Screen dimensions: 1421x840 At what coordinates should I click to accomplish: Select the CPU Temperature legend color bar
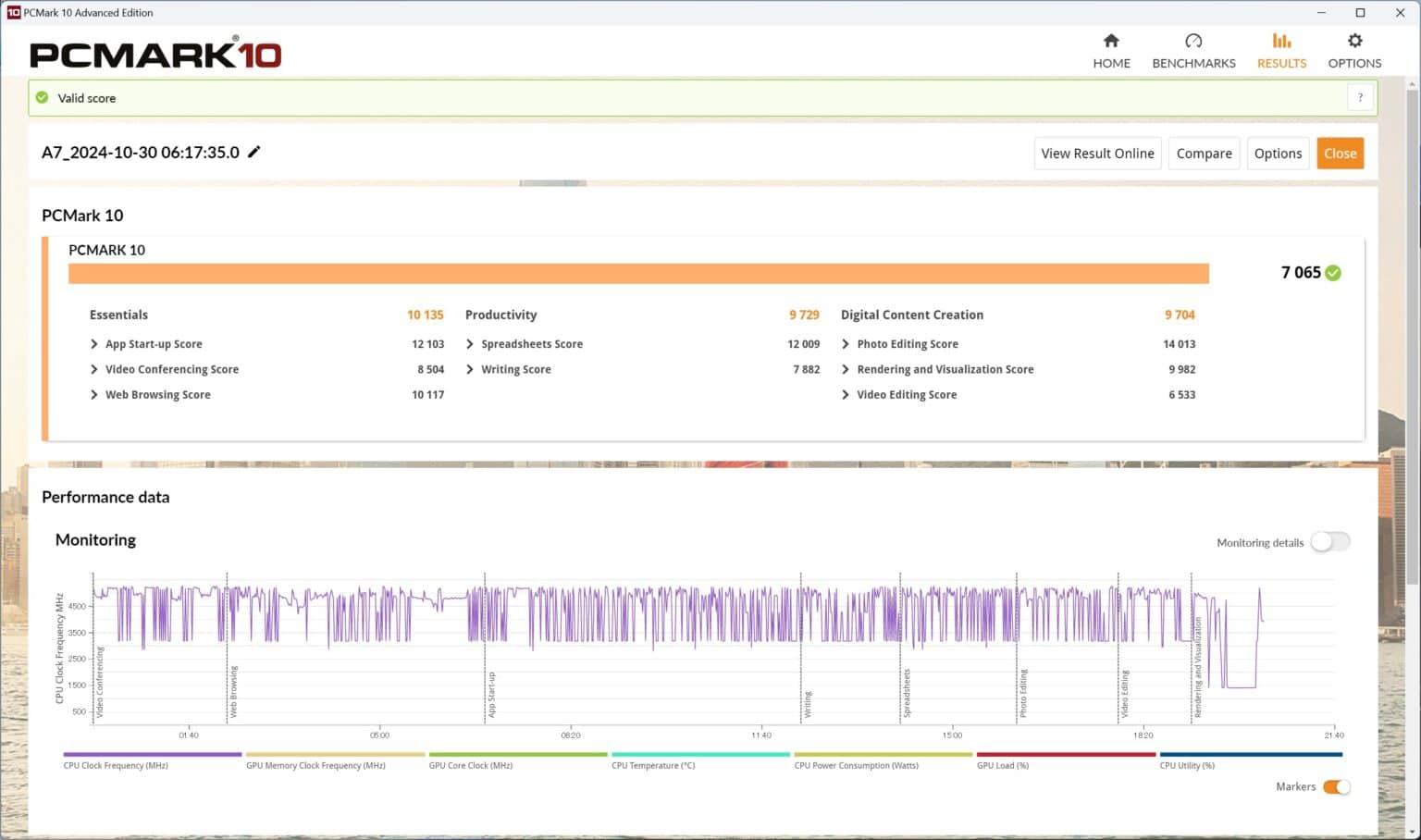(x=700, y=755)
